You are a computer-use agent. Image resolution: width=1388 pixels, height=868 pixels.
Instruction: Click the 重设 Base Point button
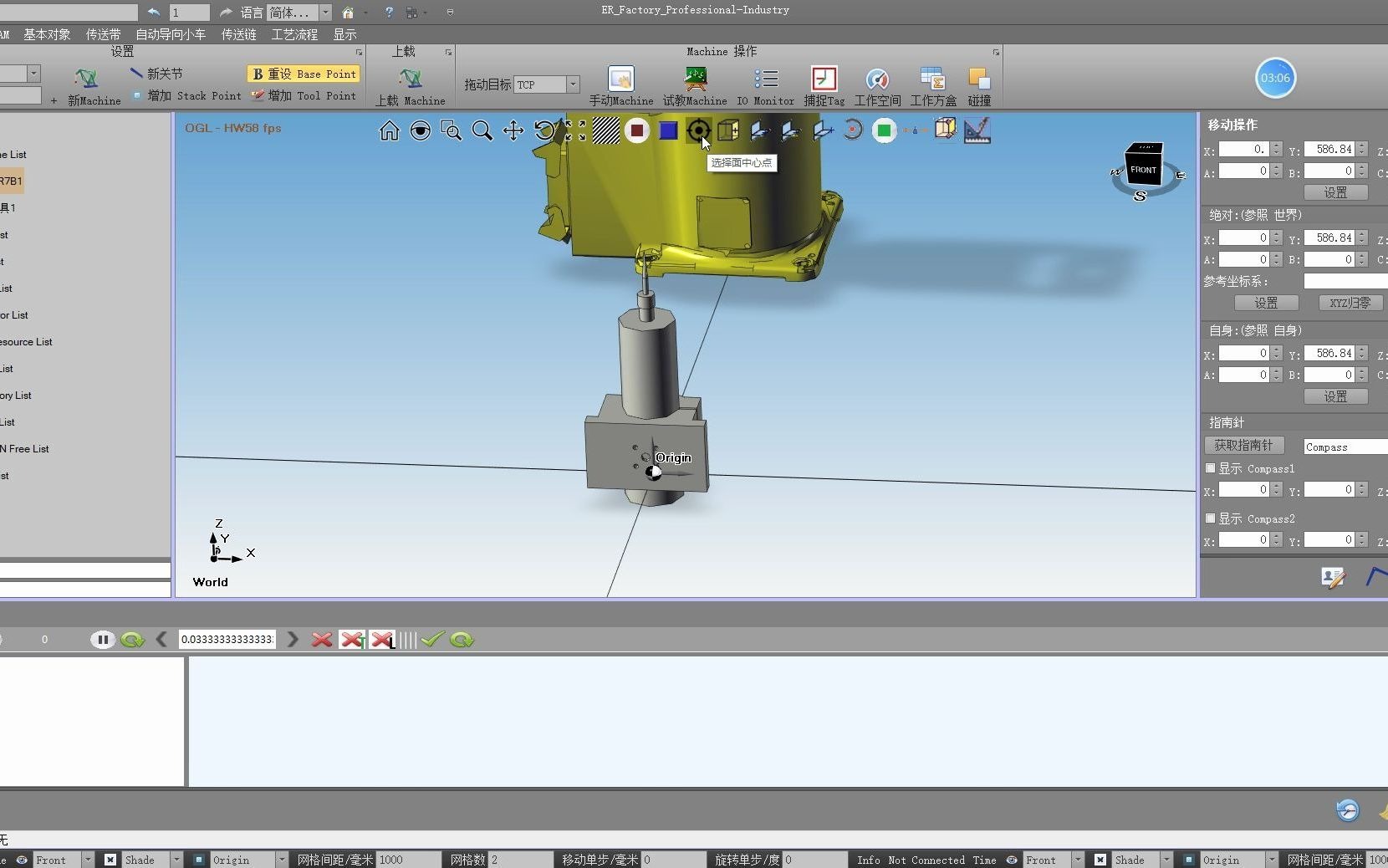tap(303, 74)
